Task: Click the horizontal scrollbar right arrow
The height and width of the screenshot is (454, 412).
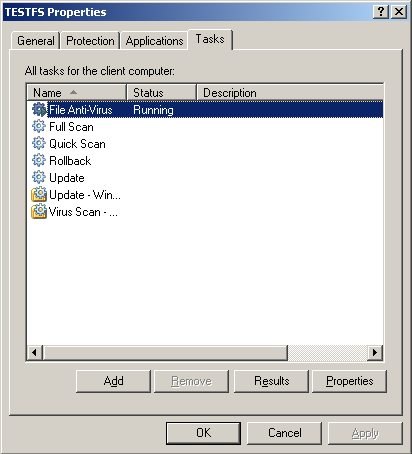Action: pyautogui.click(x=375, y=353)
